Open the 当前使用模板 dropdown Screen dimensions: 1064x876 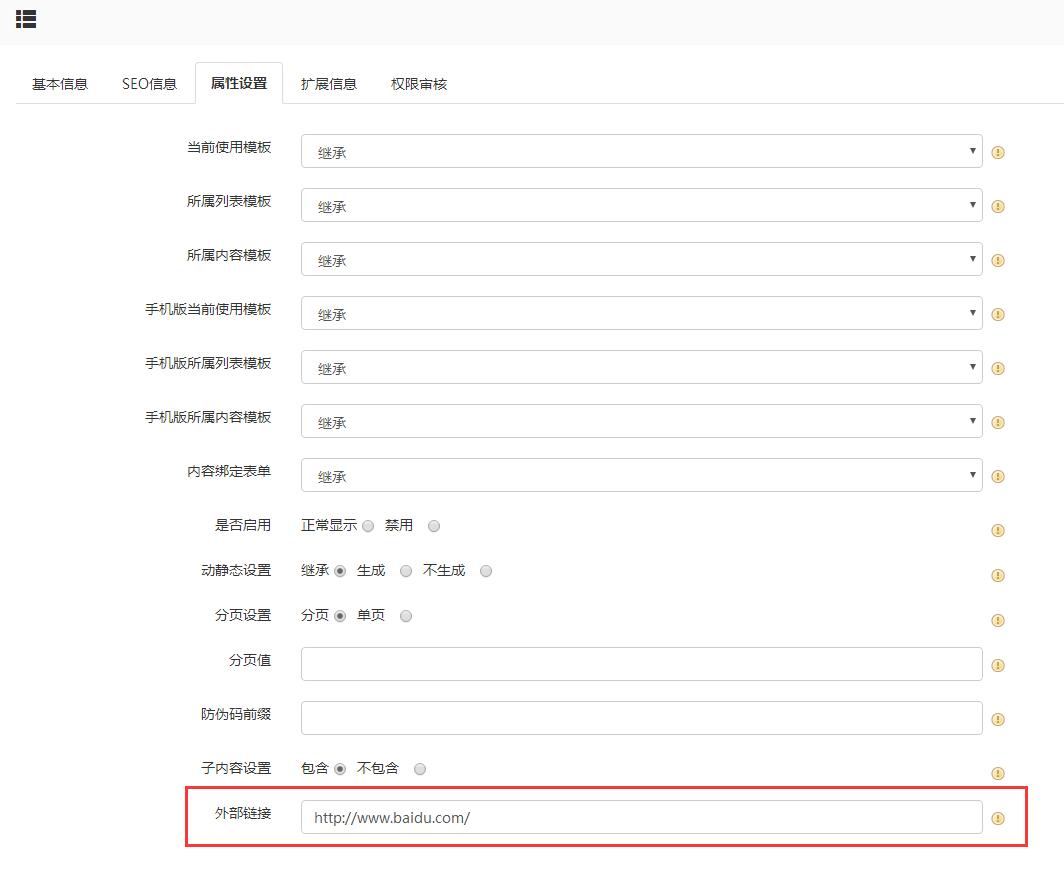[x=640, y=152]
